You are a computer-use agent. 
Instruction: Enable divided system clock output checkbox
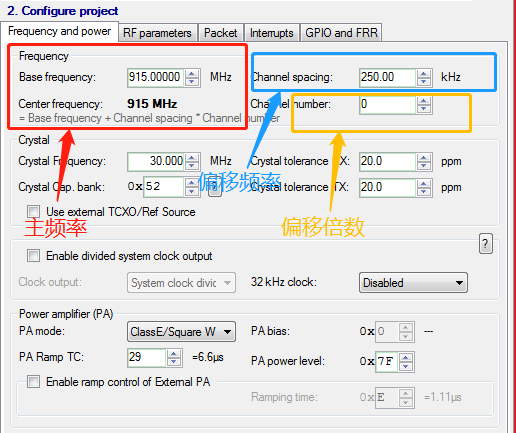[x=33, y=256]
